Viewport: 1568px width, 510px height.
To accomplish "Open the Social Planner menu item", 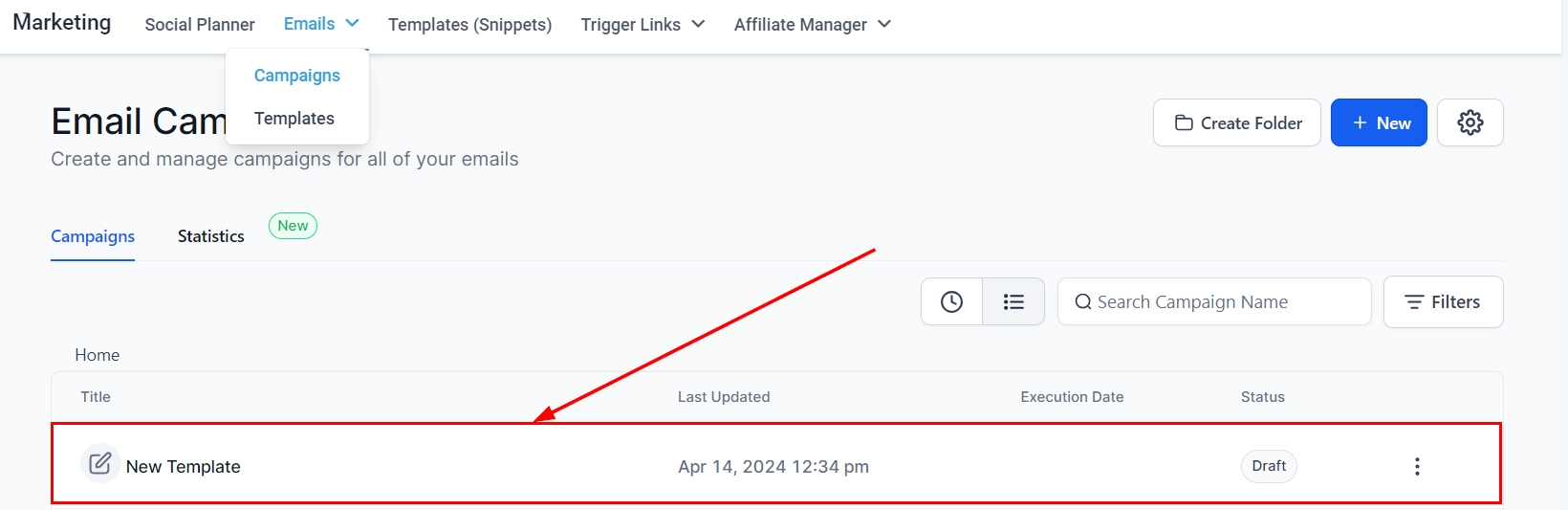I will pyautogui.click(x=200, y=25).
